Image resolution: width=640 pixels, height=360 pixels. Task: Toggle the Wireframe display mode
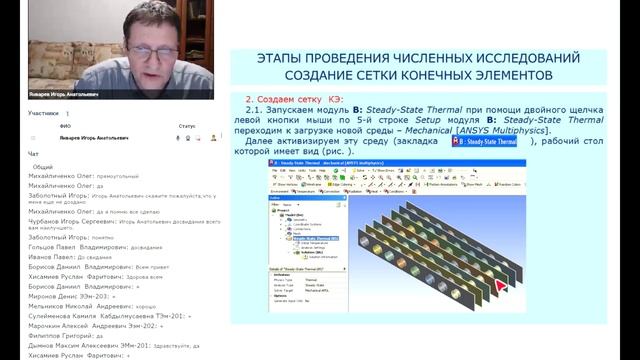311,184
